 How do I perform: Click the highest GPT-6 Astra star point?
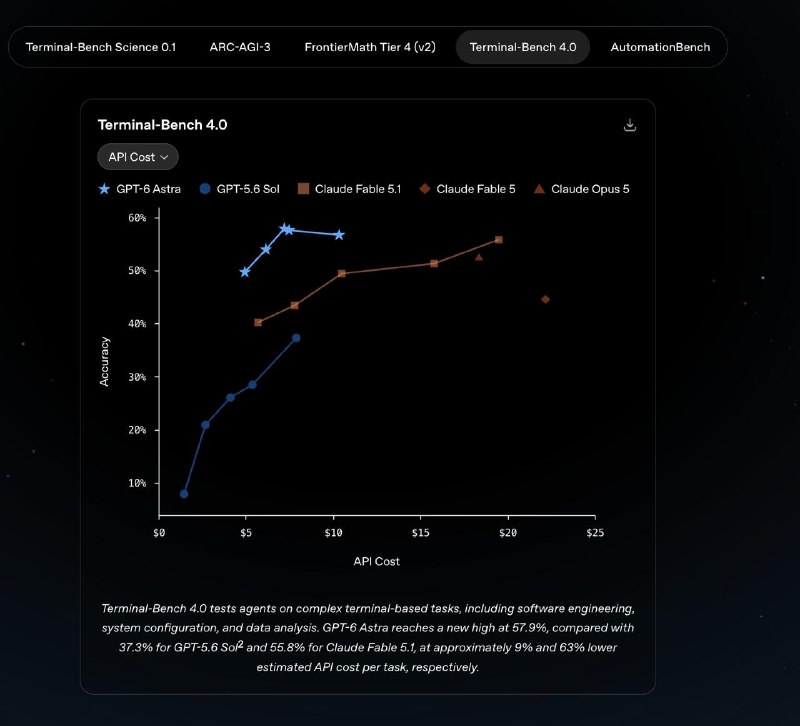[x=285, y=228]
